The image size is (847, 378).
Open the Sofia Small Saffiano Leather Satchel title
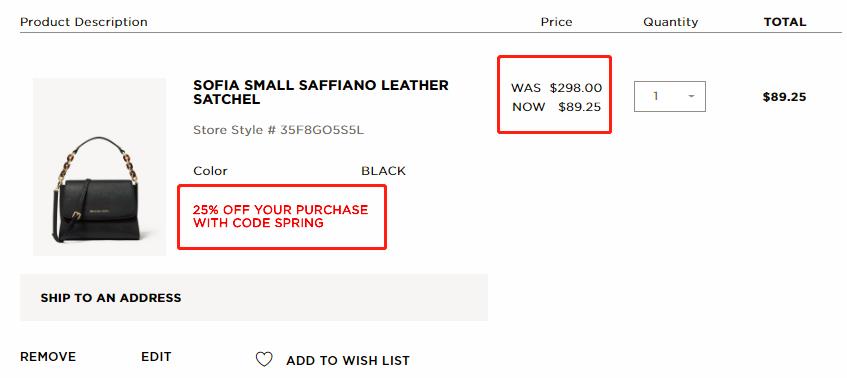(x=321, y=92)
